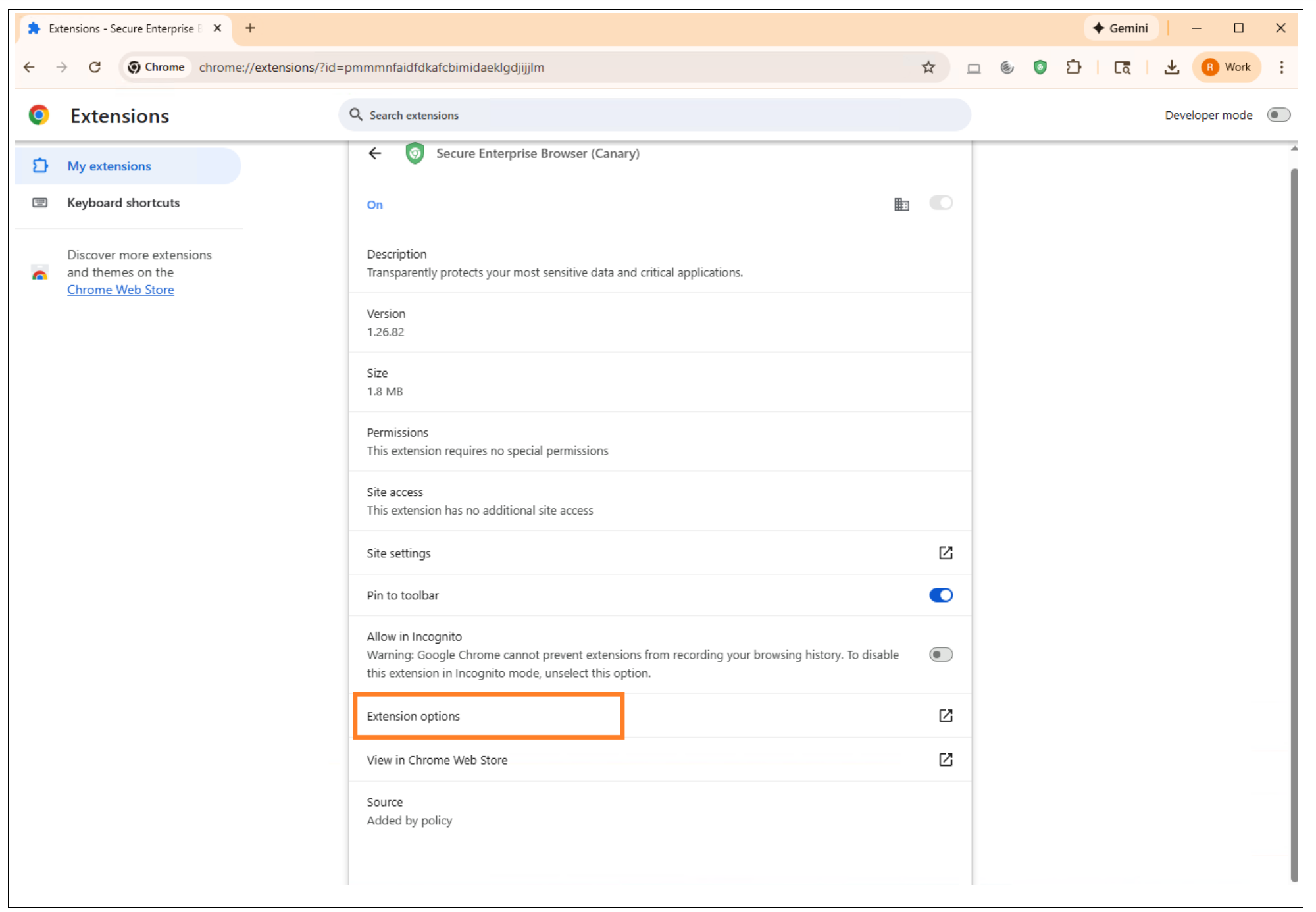
Task: Click the enterprise building icon next to On
Action: click(x=901, y=203)
